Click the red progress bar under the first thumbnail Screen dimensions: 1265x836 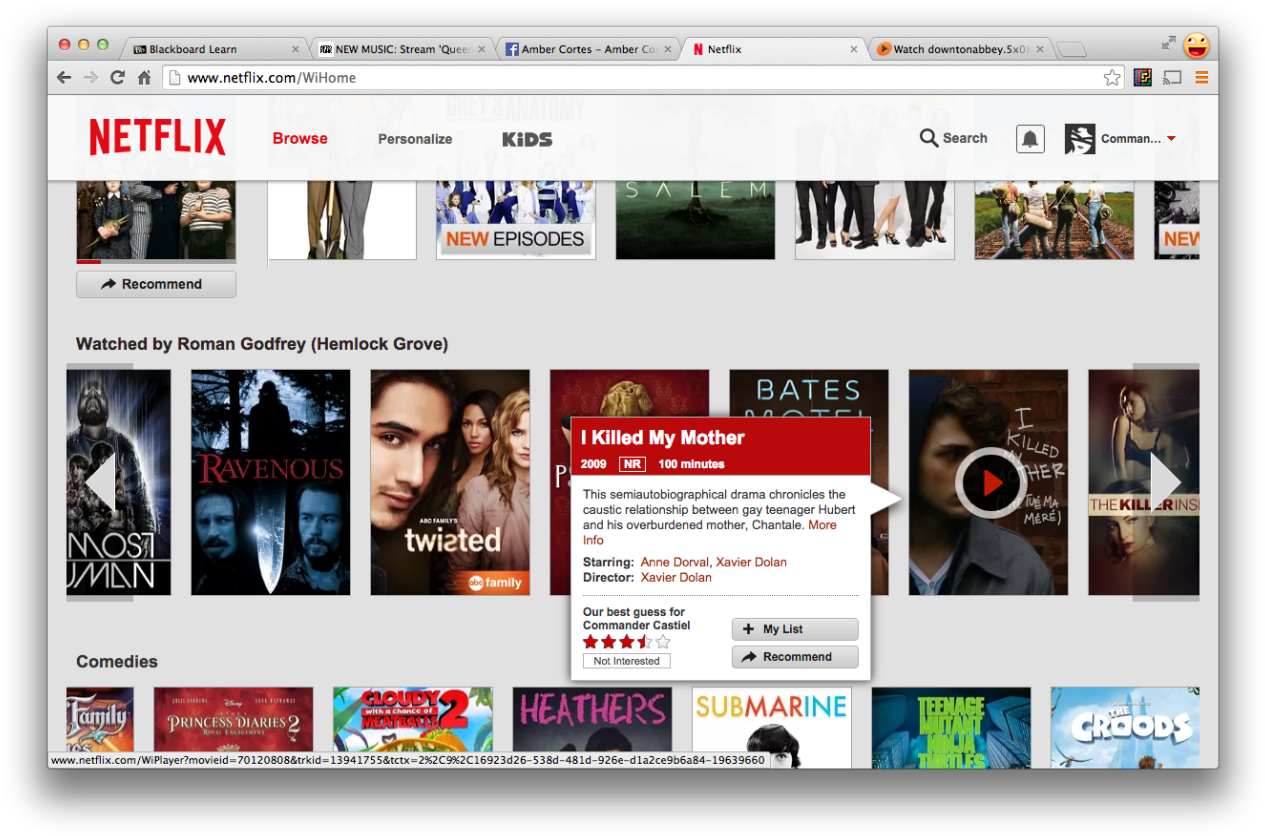click(x=89, y=261)
